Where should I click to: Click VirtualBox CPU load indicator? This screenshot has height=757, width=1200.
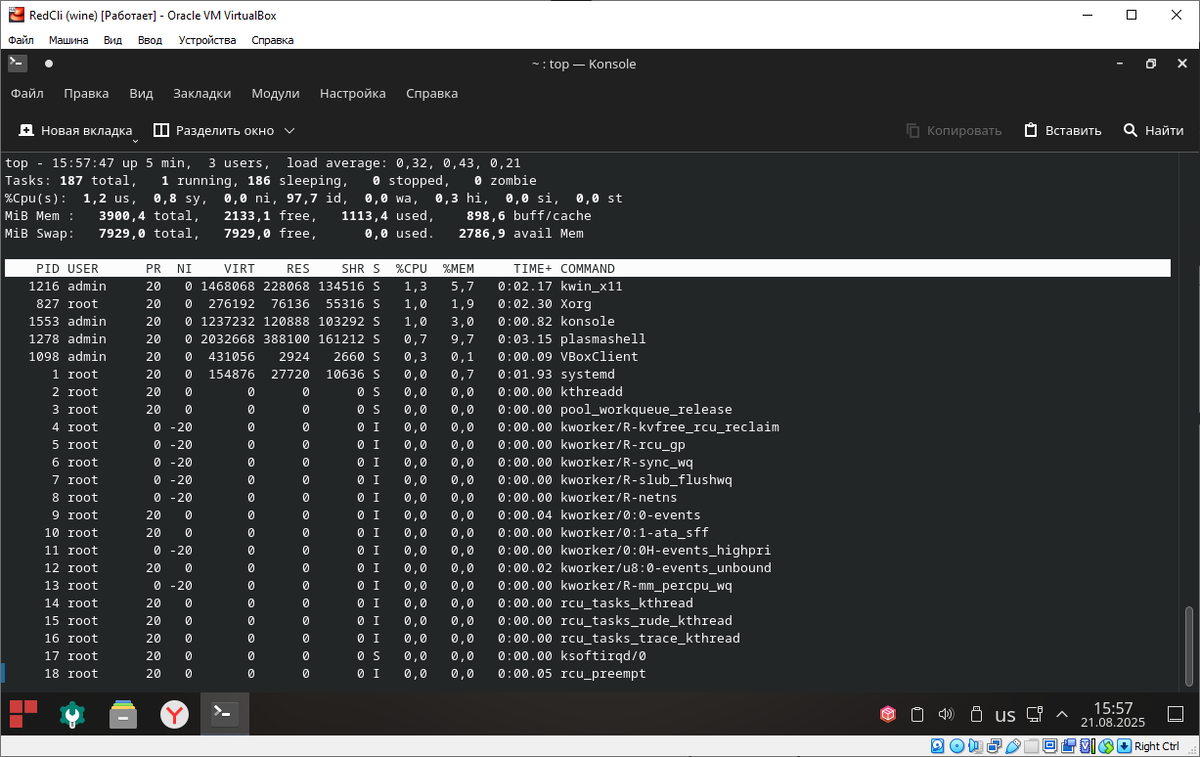(1087, 746)
